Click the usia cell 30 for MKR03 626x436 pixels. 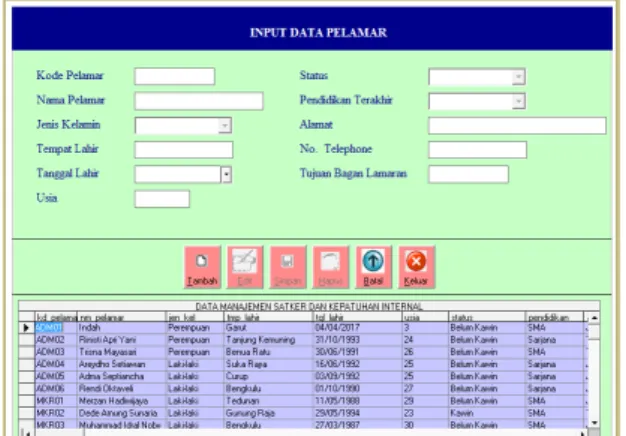pyautogui.click(x=425, y=425)
